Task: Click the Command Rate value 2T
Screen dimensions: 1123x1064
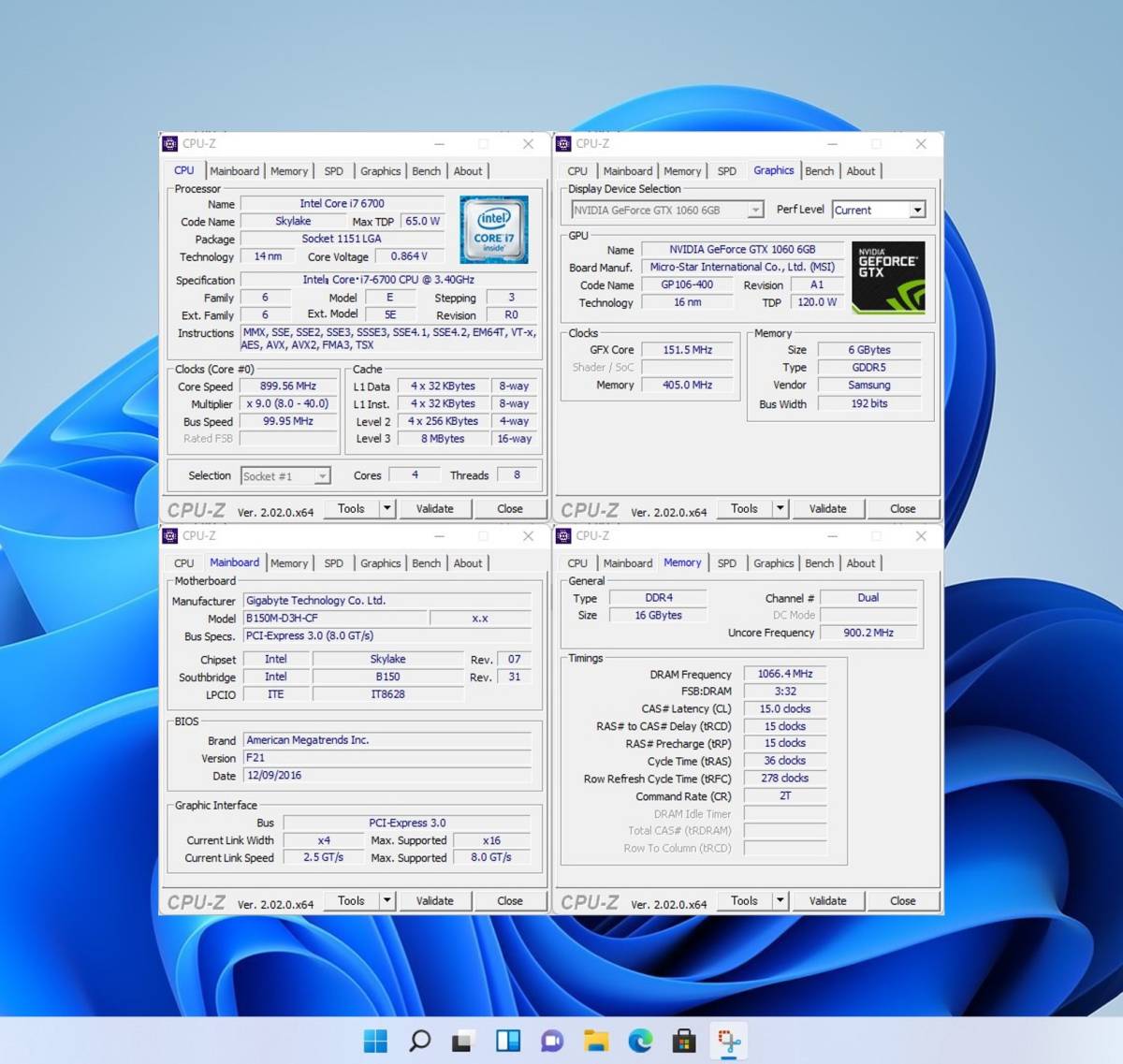Action: (x=785, y=796)
